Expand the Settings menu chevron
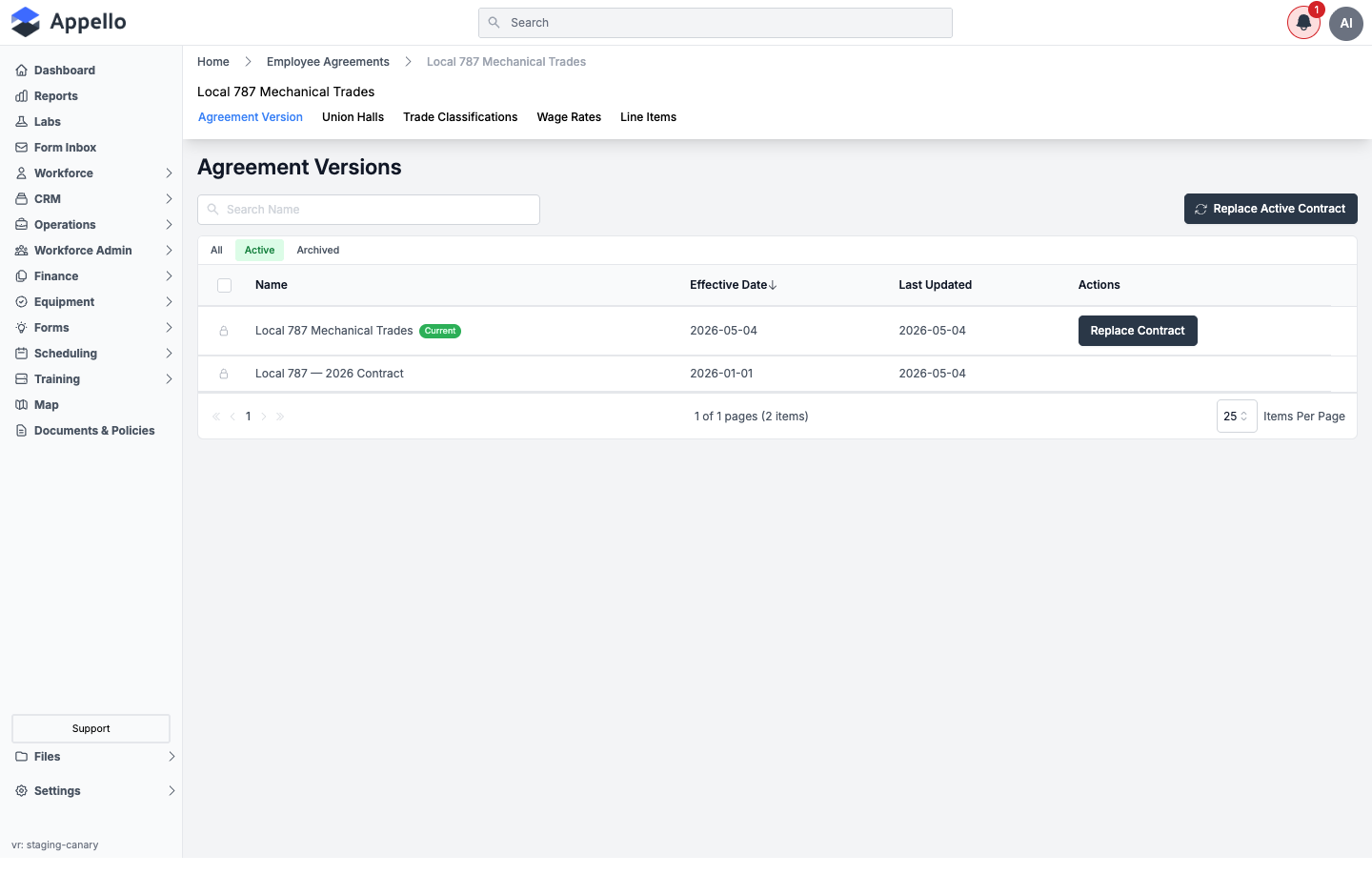This screenshot has height=875, width=1372. coord(171,791)
